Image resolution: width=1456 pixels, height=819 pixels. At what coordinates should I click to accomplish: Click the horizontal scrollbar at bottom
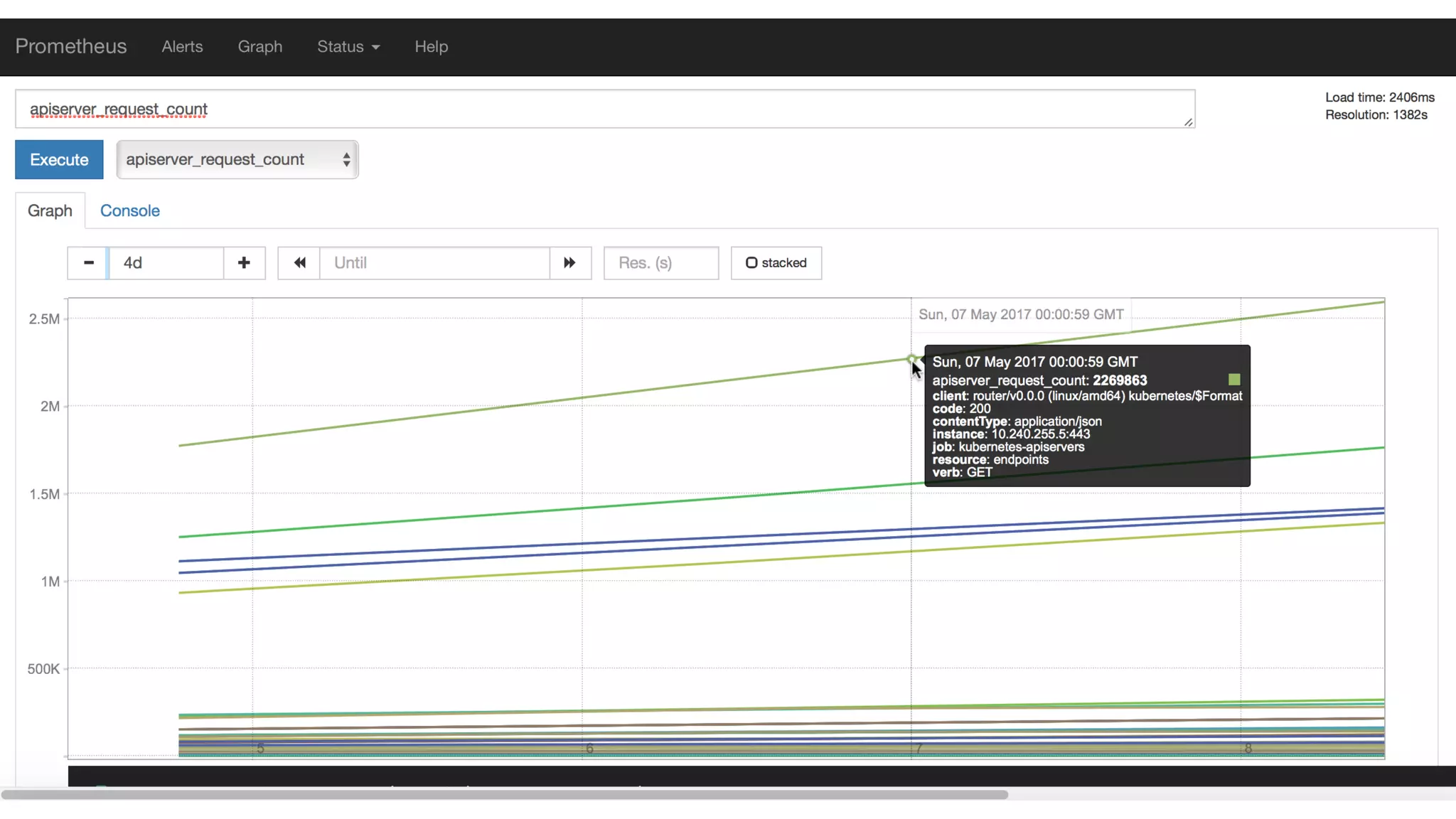pyautogui.click(x=505, y=794)
